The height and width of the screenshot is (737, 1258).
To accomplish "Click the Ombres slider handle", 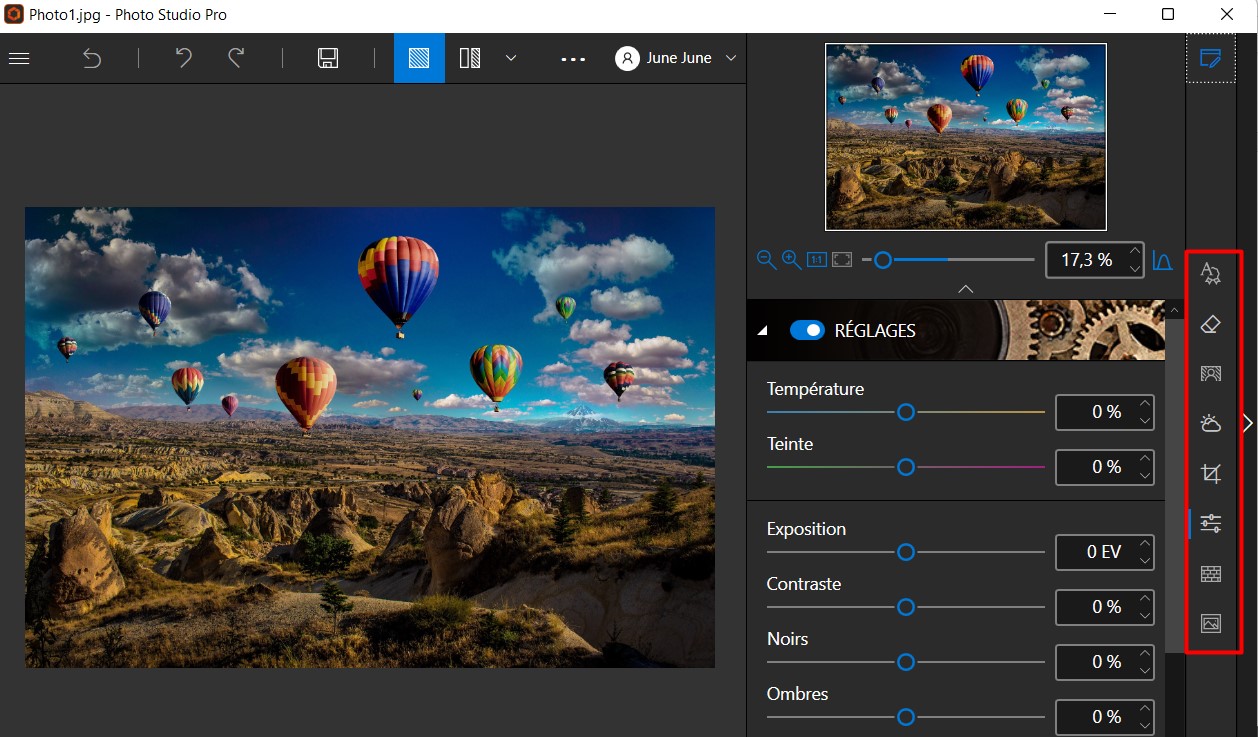I will click(906, 717).
